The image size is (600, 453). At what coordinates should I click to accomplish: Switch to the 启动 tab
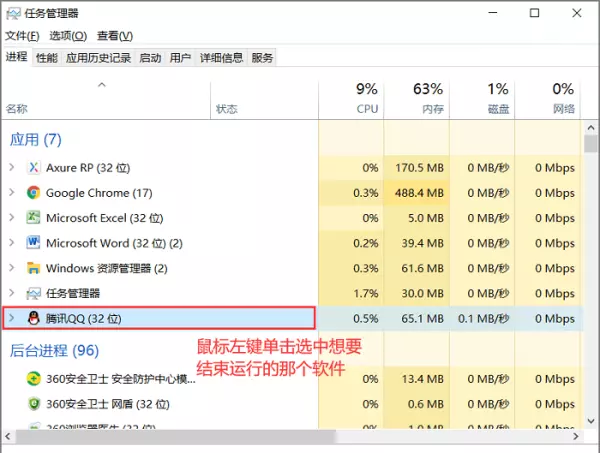150,58
